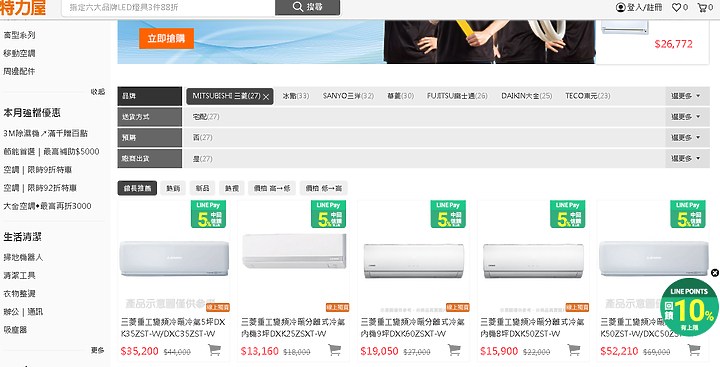Screen dimensions: 720x367
Task: Open 衣物整理 sidebar link
Action: click(19, 294)
